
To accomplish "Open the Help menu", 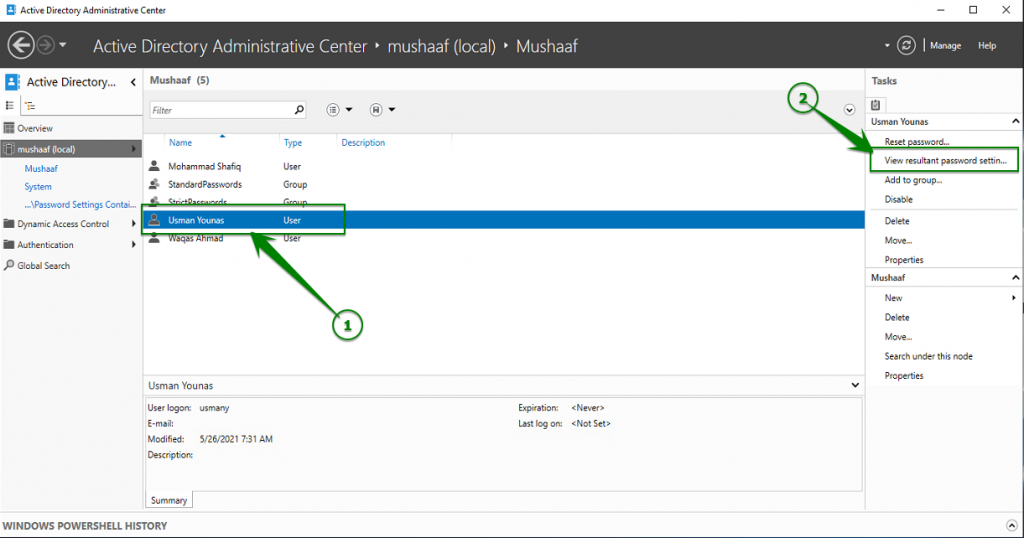I will [987, 46].
